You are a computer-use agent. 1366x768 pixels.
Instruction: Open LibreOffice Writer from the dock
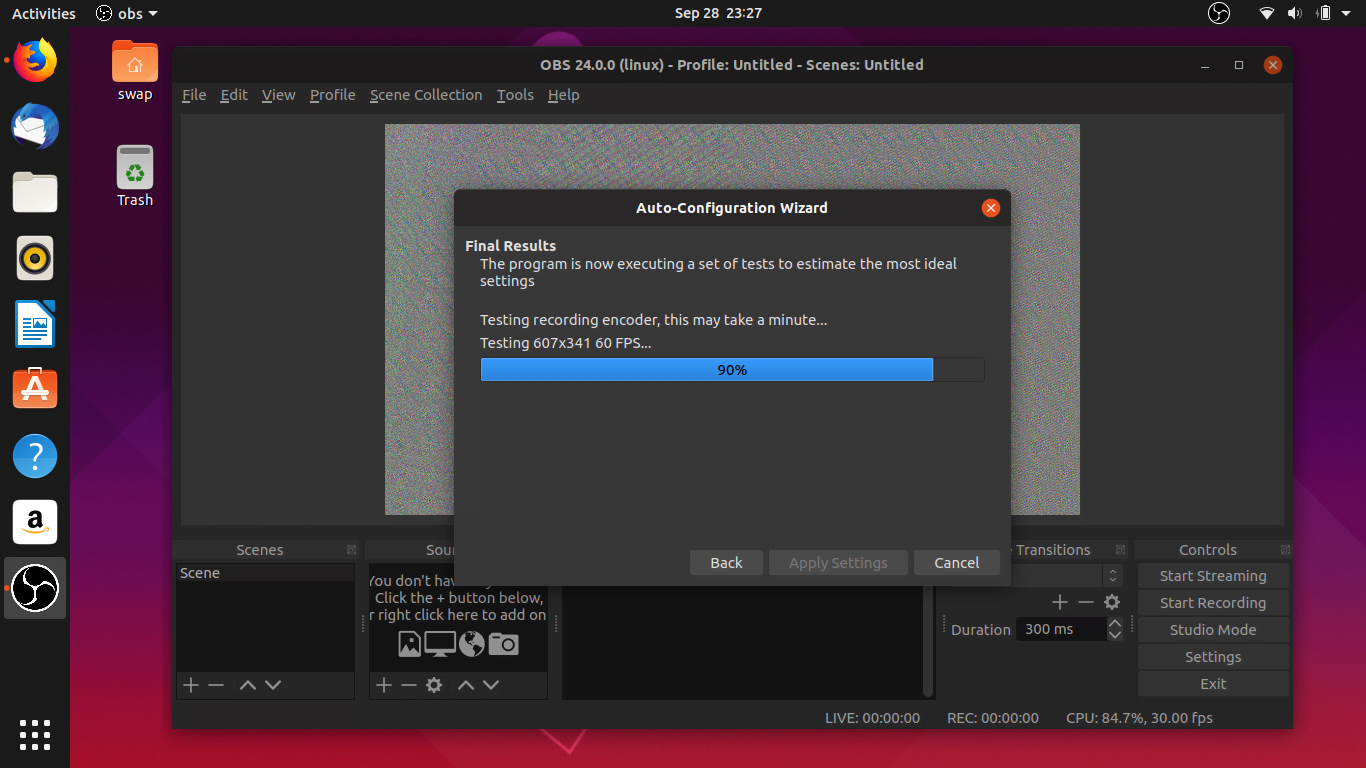point(35,324)
